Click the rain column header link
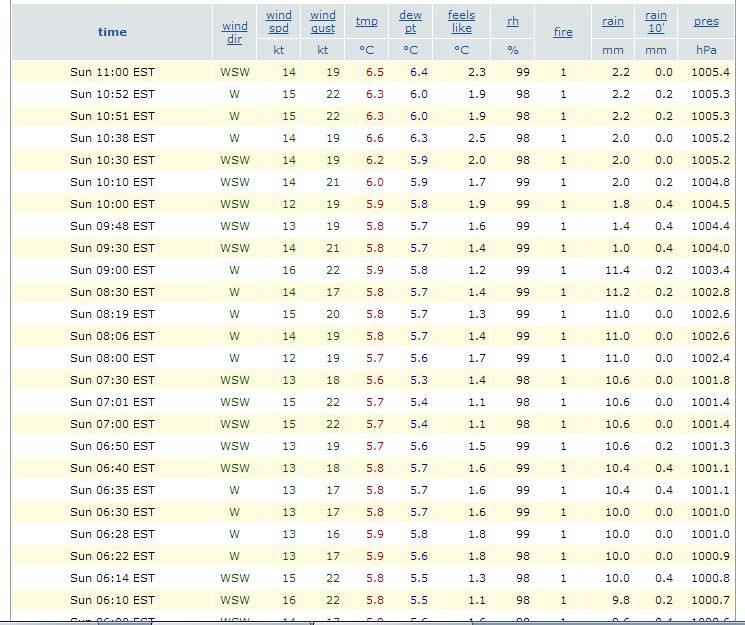This screenshot has width=745, height=625. click(x=613, y=21)
